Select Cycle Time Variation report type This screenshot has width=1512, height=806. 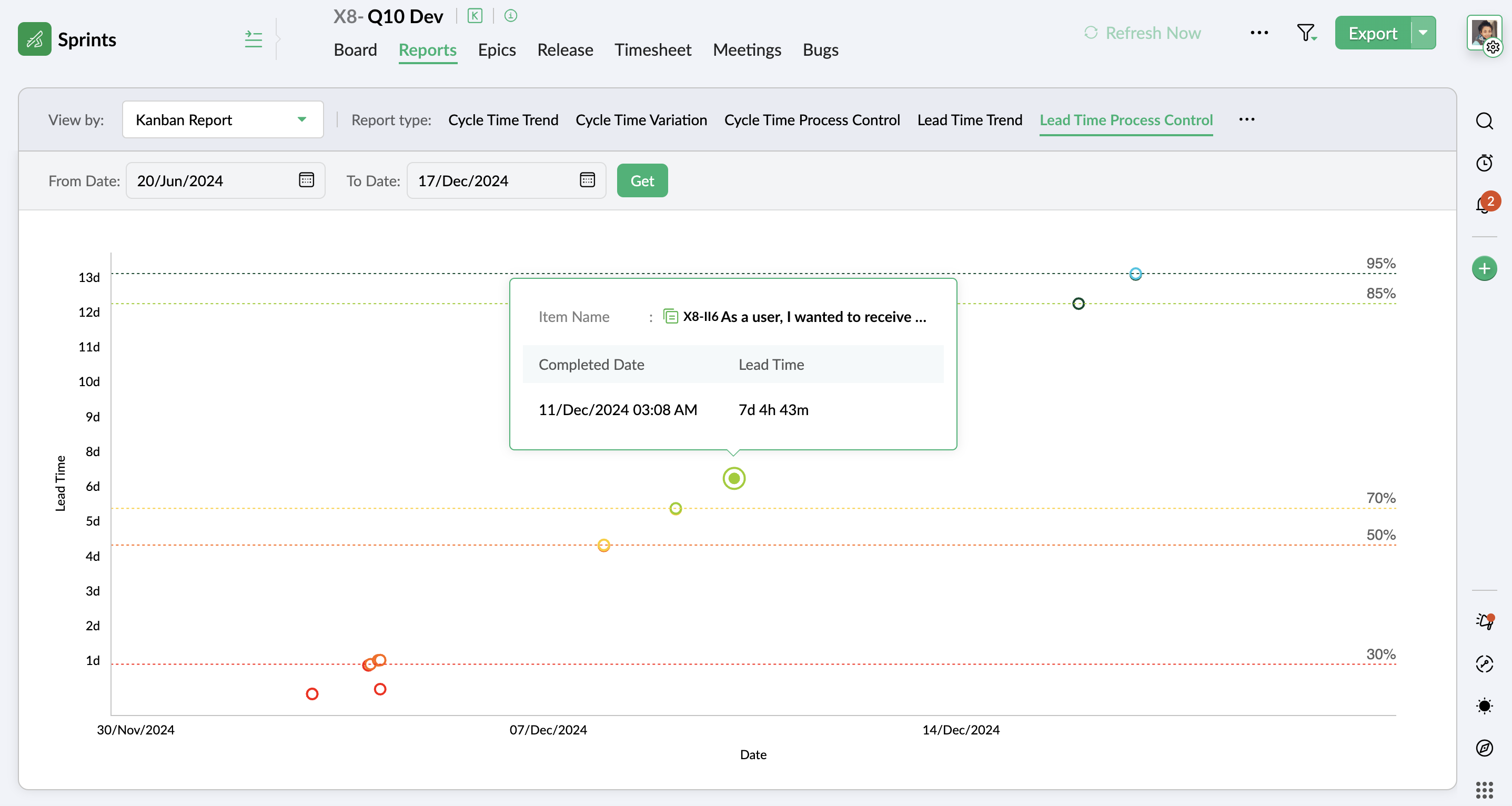coord(641,120)
